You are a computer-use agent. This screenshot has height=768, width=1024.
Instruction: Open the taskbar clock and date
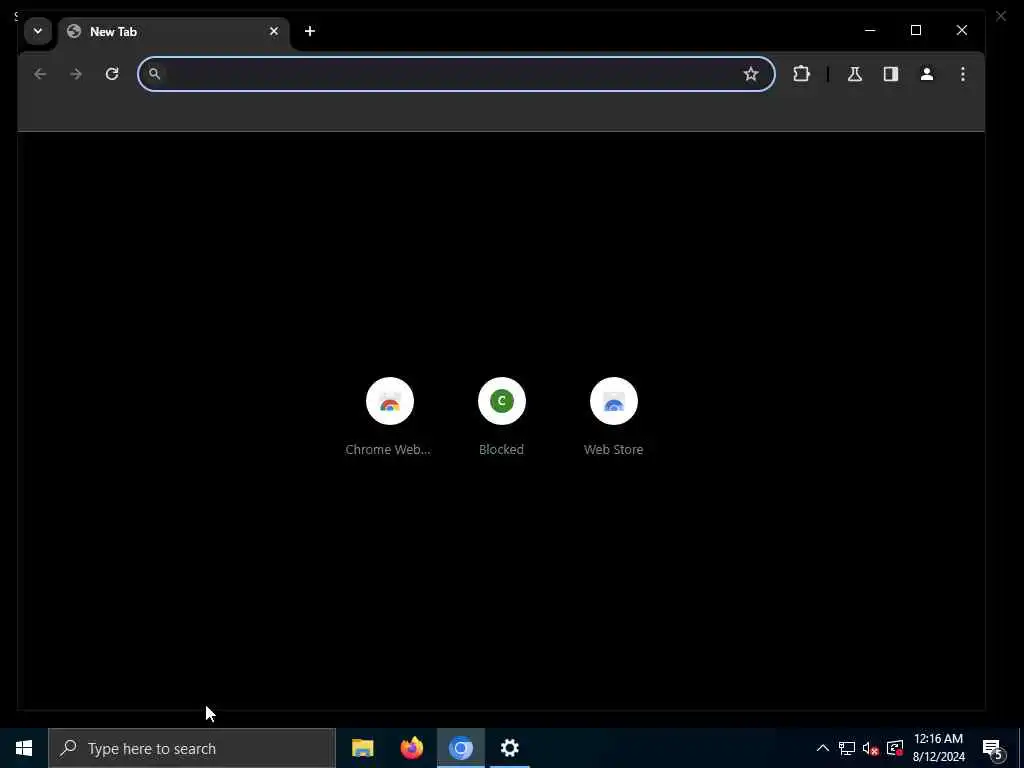pos(938,748)
